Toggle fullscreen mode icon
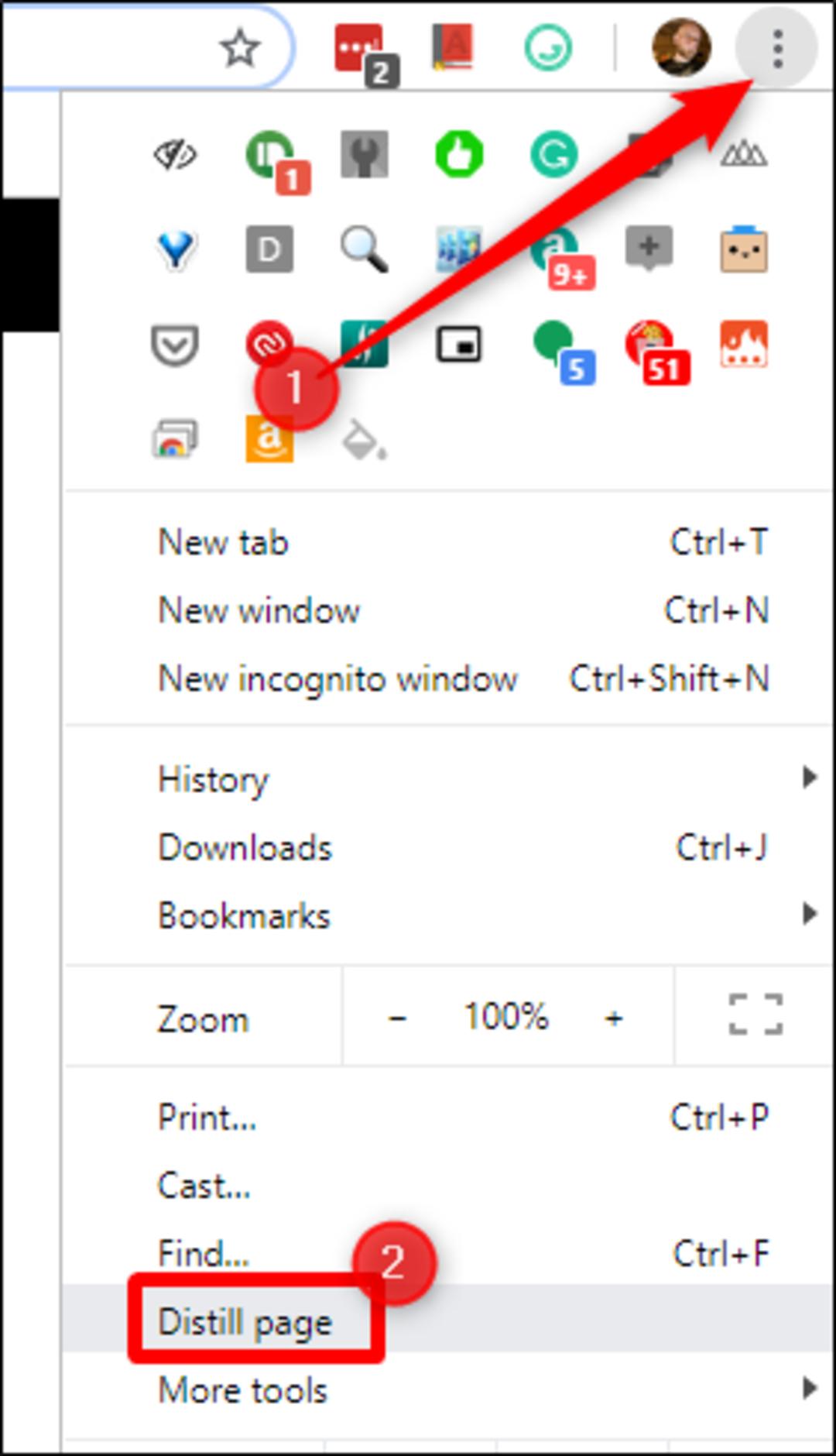 [x=755, y=1015]
